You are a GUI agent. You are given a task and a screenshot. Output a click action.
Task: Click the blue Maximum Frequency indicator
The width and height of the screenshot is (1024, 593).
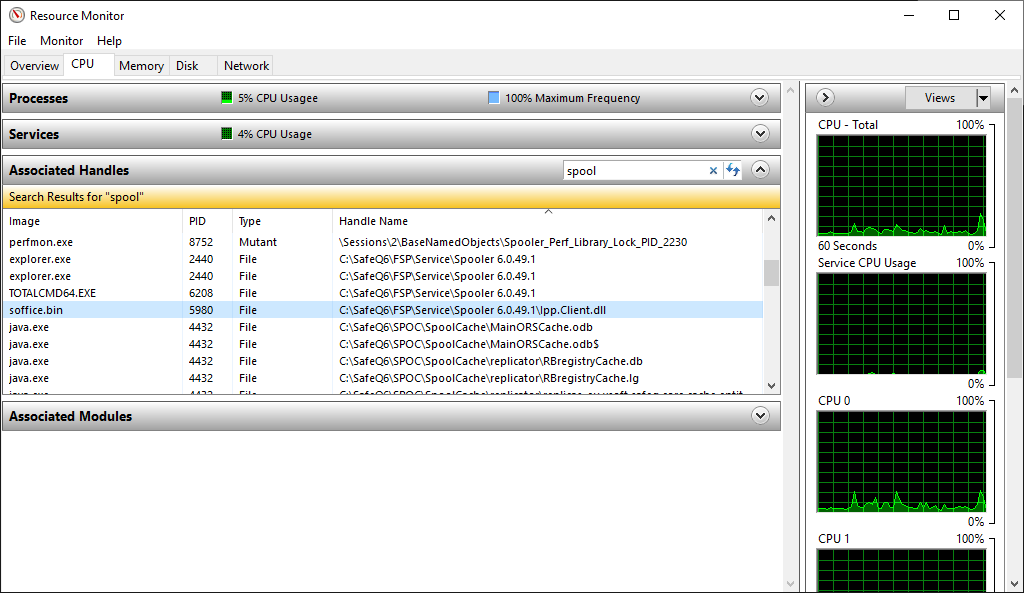(x=492, y=97)
